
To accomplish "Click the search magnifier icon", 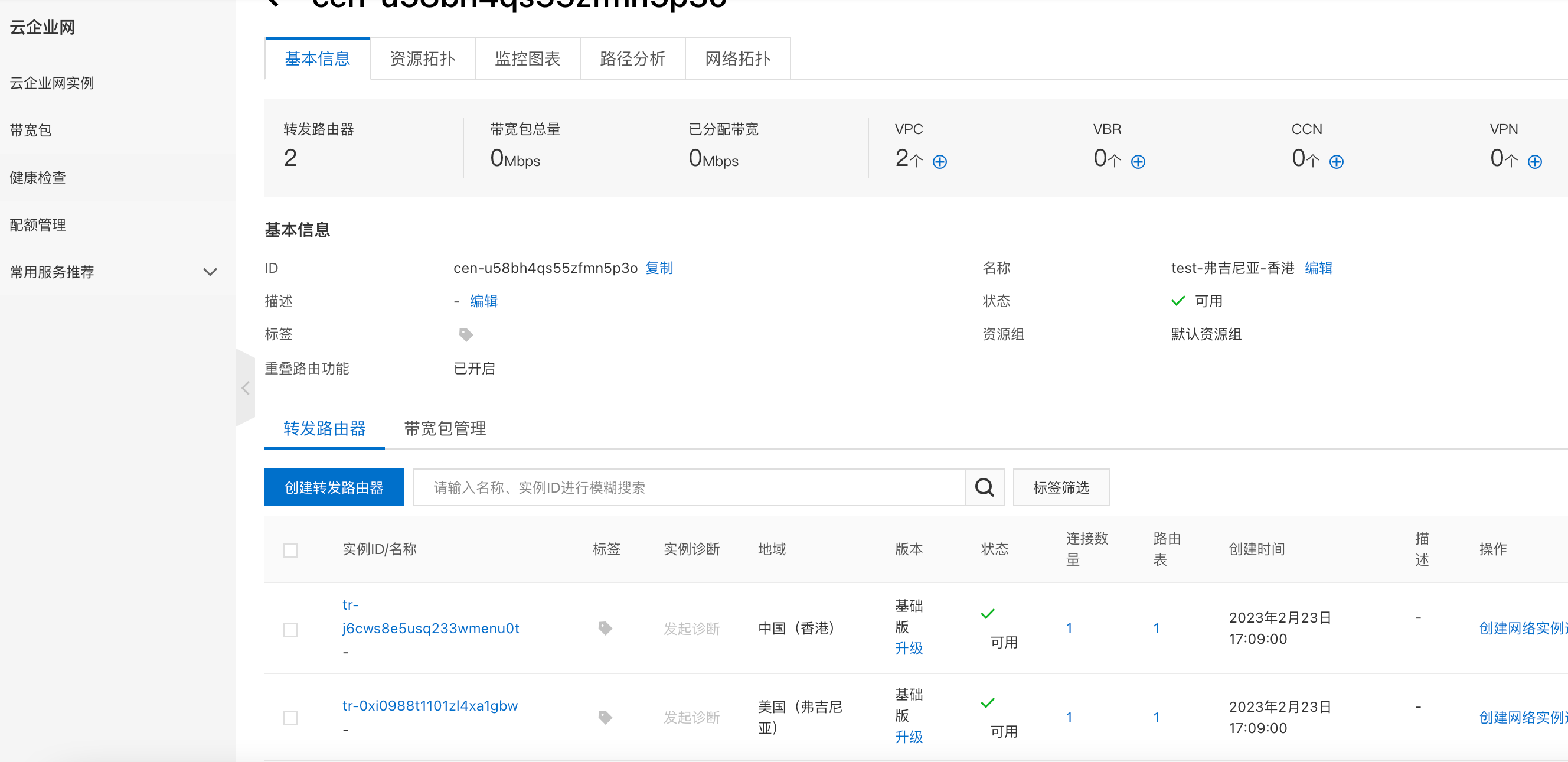I will tap(984, 487).
